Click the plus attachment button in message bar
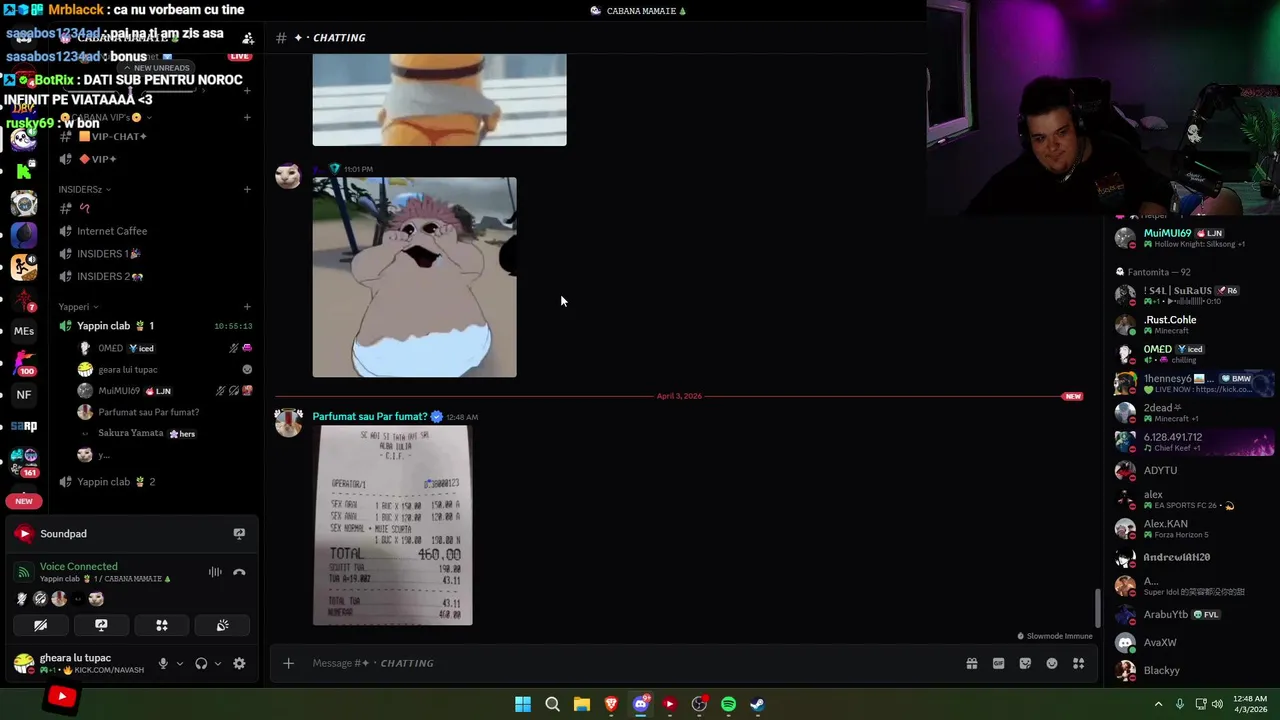 click(288, 663)
